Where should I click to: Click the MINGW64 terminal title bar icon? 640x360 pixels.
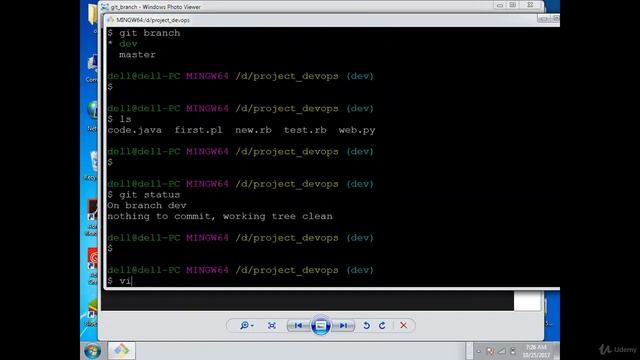[111, 20]
